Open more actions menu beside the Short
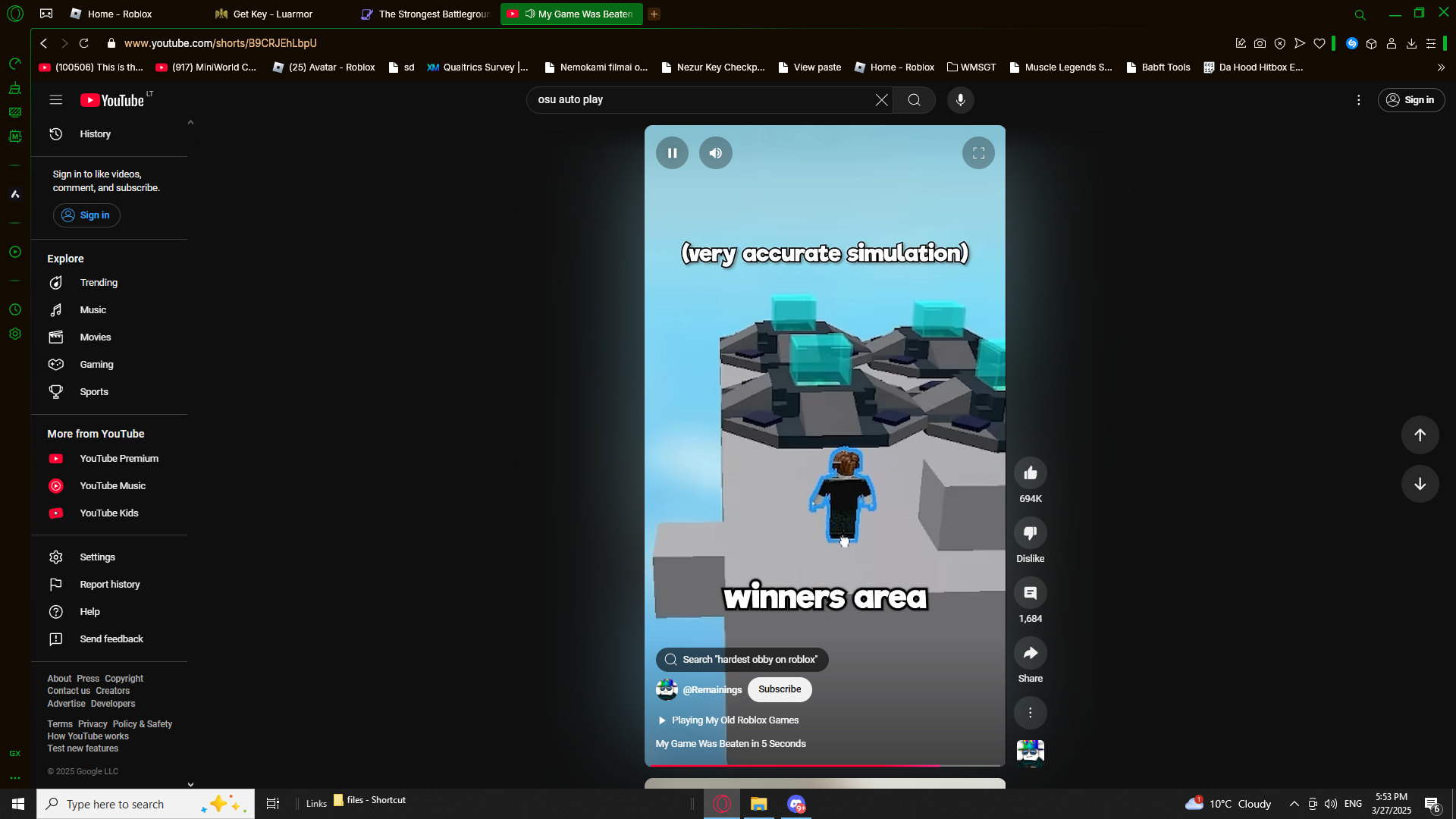This screenshot has height=819, width=1456. pyautogui.click(x=1031, y=713)
